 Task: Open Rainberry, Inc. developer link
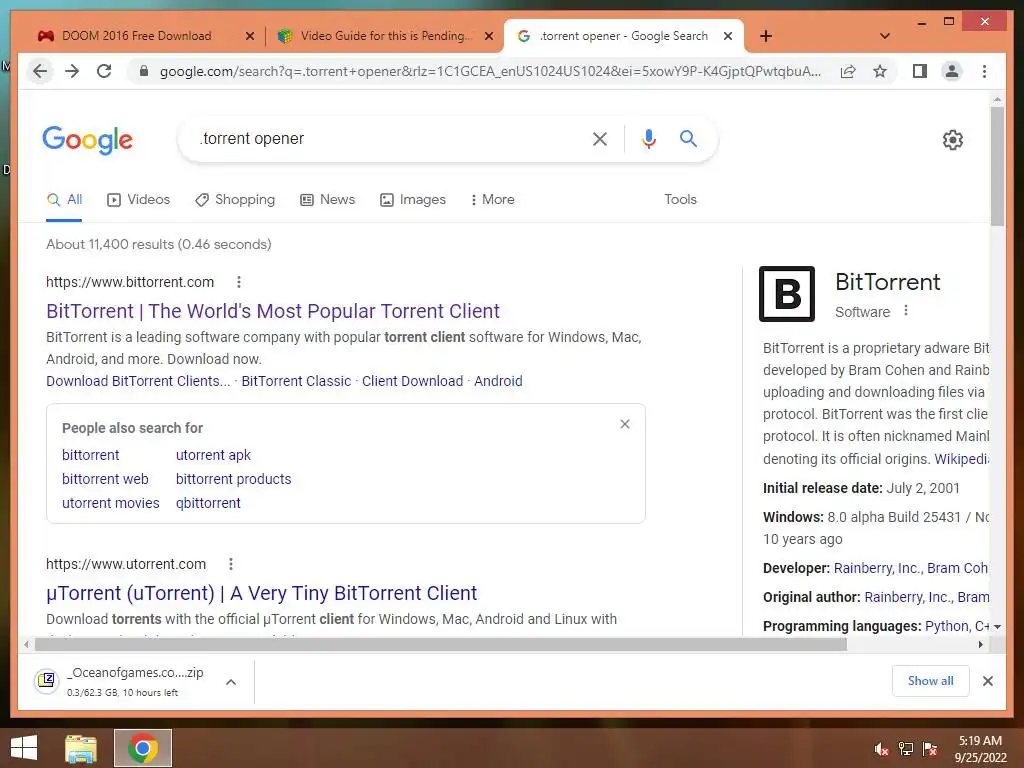[x=876, y=569]
